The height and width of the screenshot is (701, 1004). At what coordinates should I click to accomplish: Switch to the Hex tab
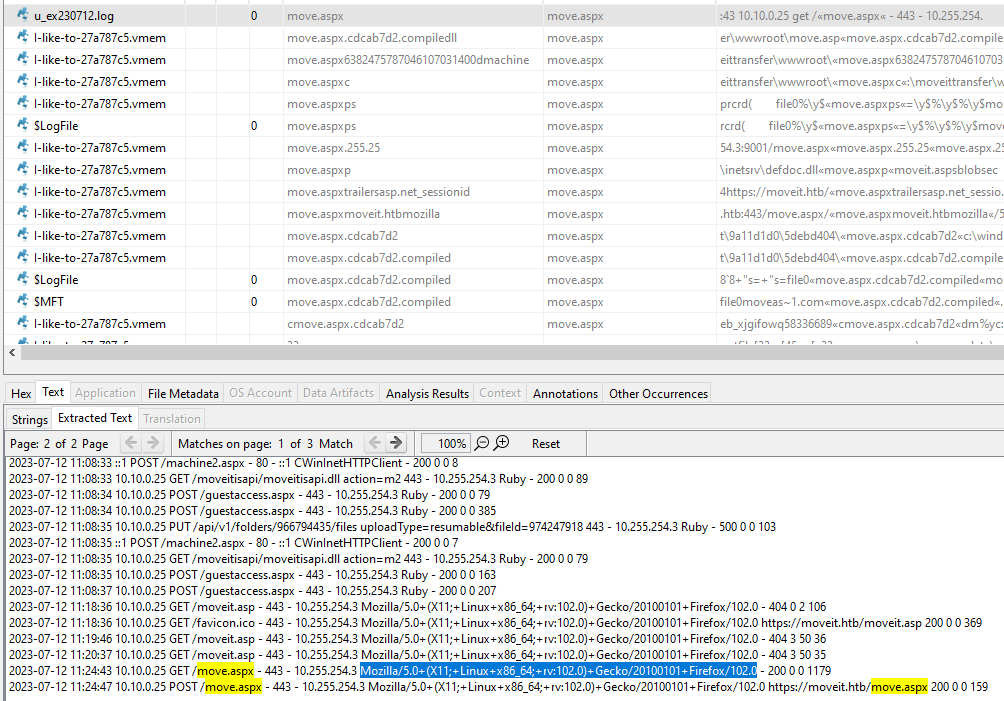tap(19, 393)
